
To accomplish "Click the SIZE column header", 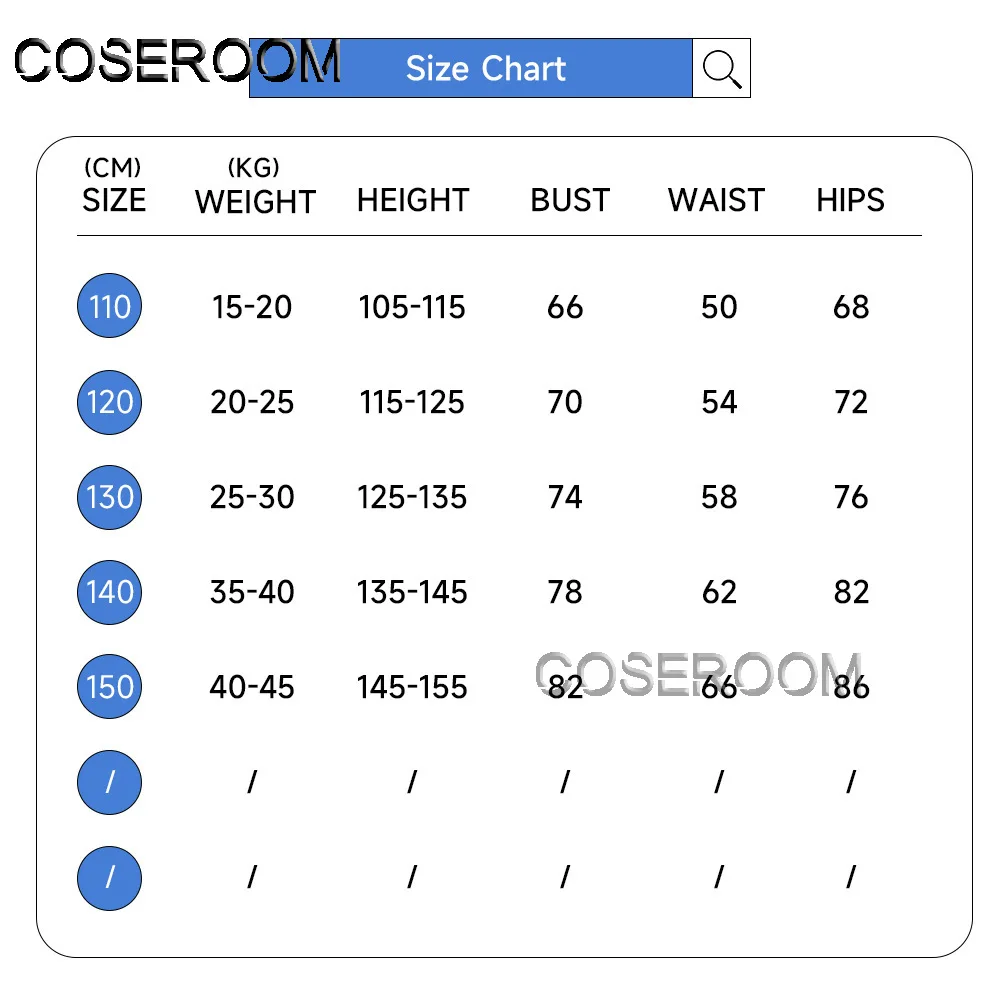I will (x=114, y=200).
